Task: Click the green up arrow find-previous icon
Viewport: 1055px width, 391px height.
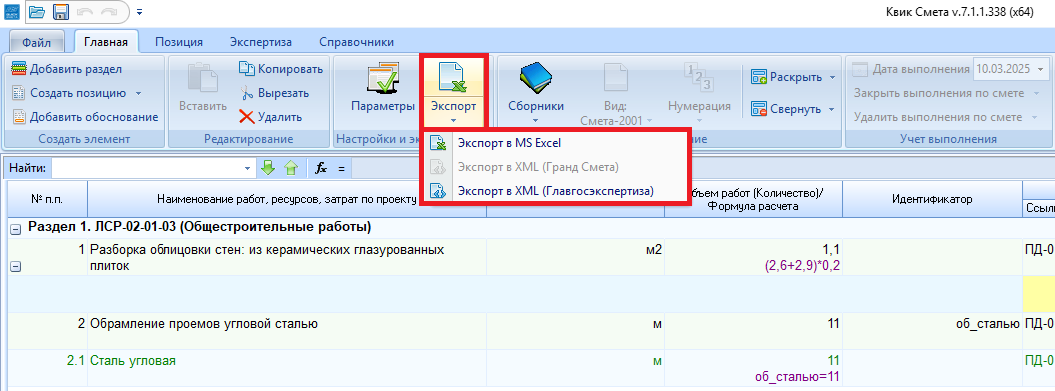Action: [291, 168]
